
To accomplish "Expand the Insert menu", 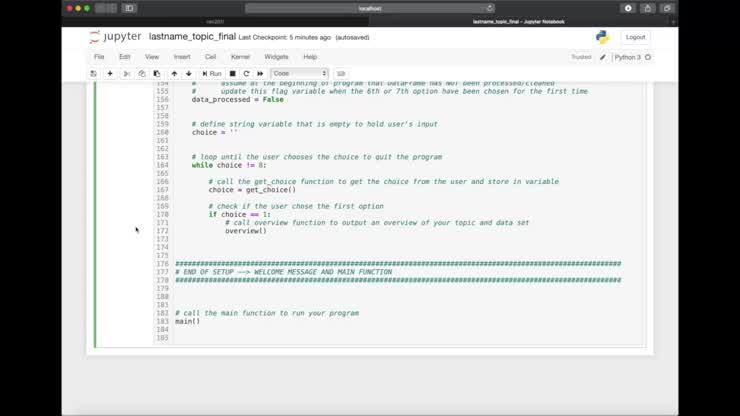I will pos(182,57).
